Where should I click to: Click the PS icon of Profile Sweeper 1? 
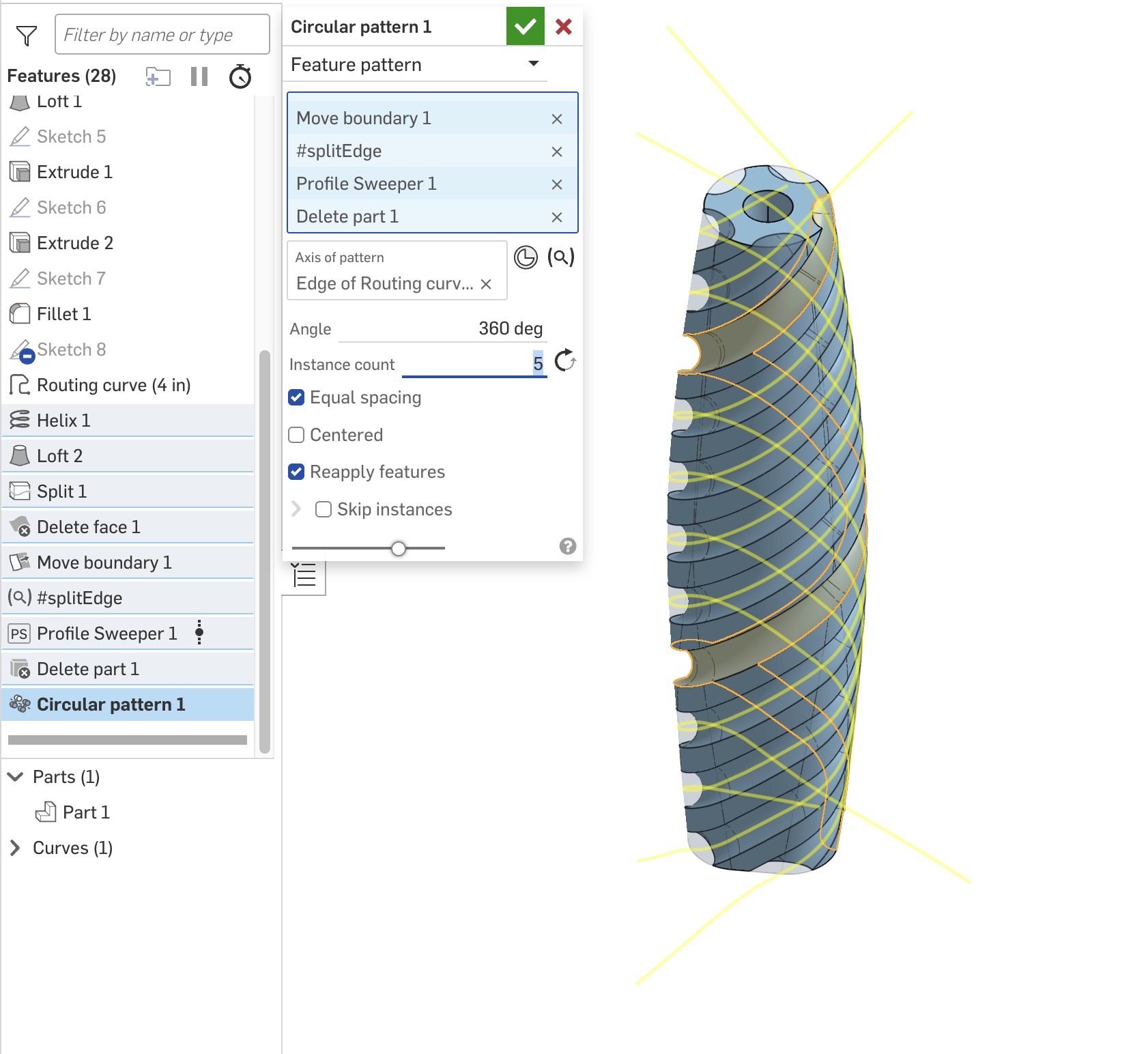pyautogui.click(x=19, y=633)
